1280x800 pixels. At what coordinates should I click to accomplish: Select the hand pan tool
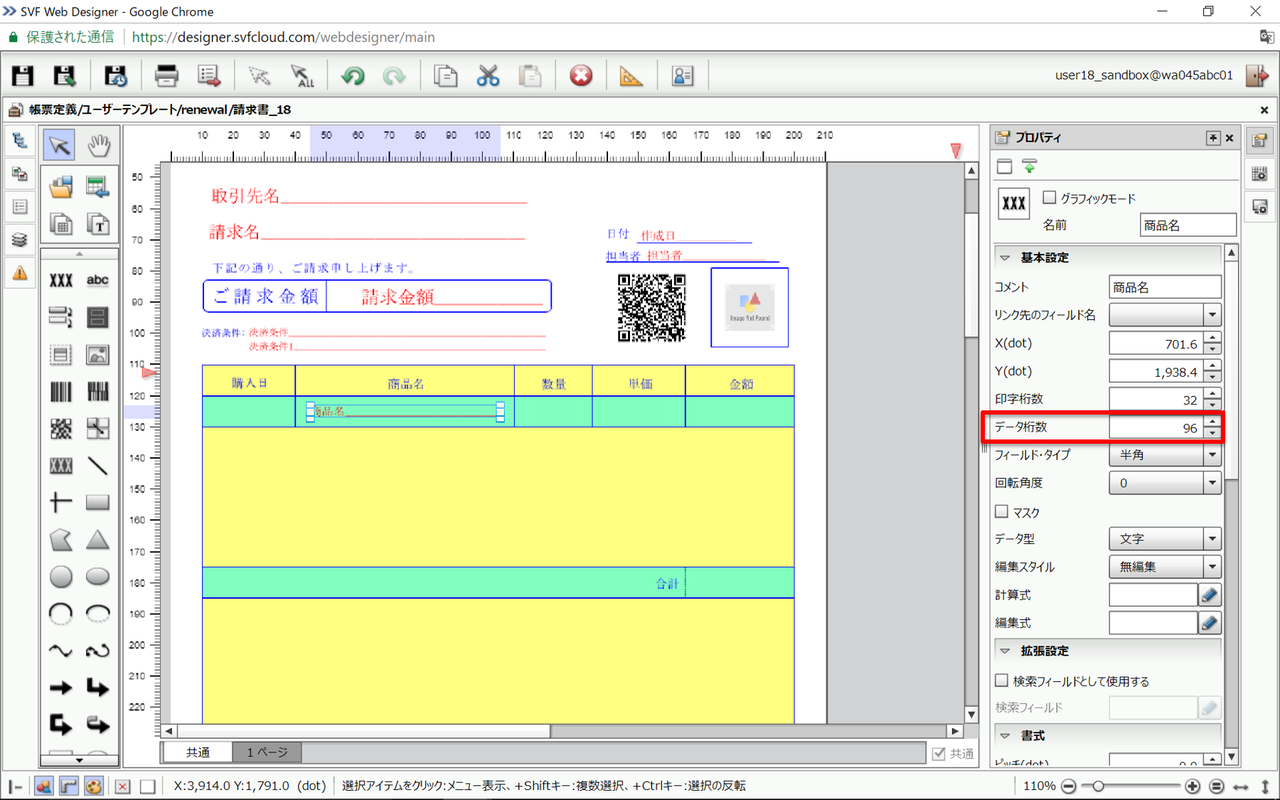(98, 146)
